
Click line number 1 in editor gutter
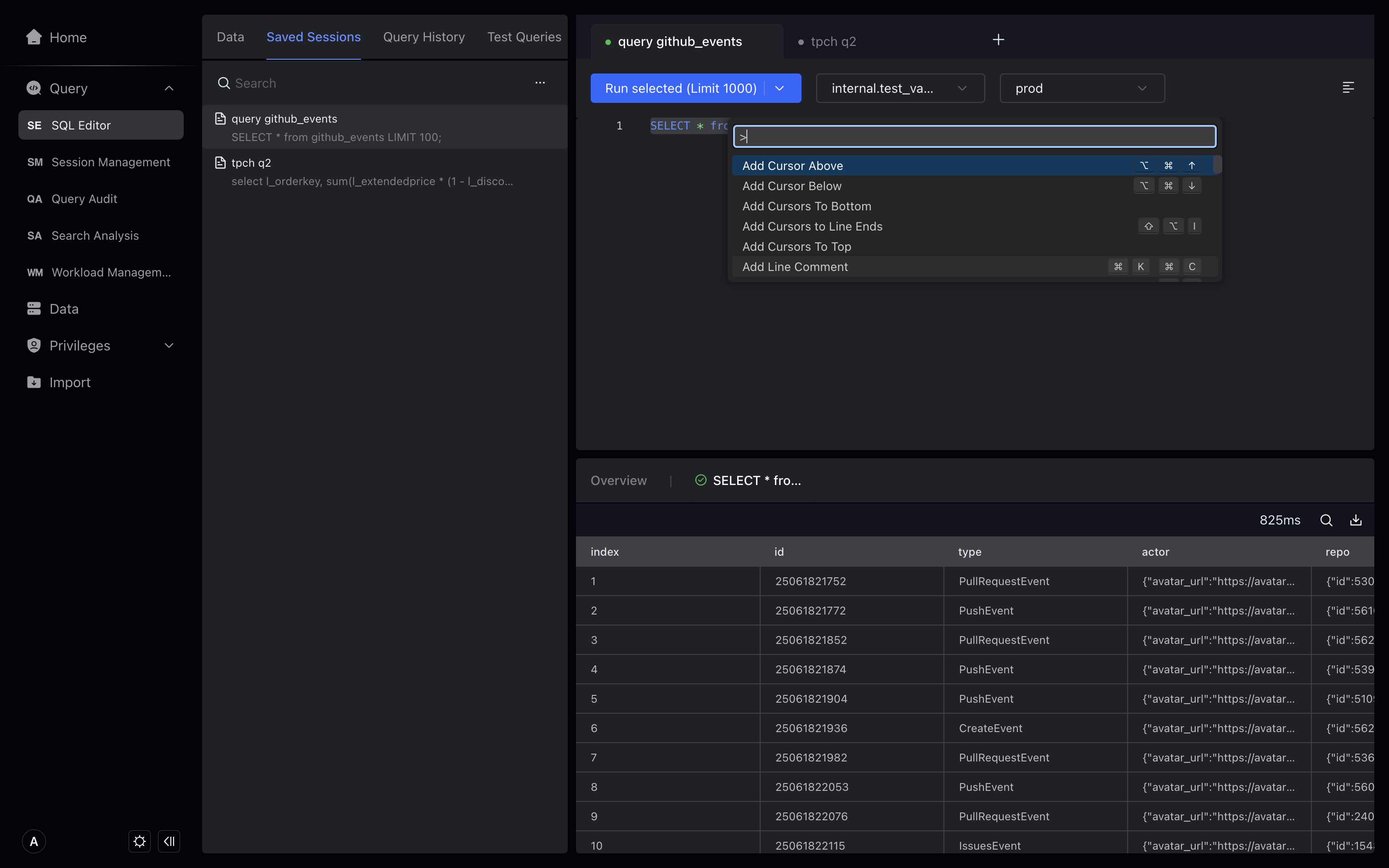(x=619, y=125)
